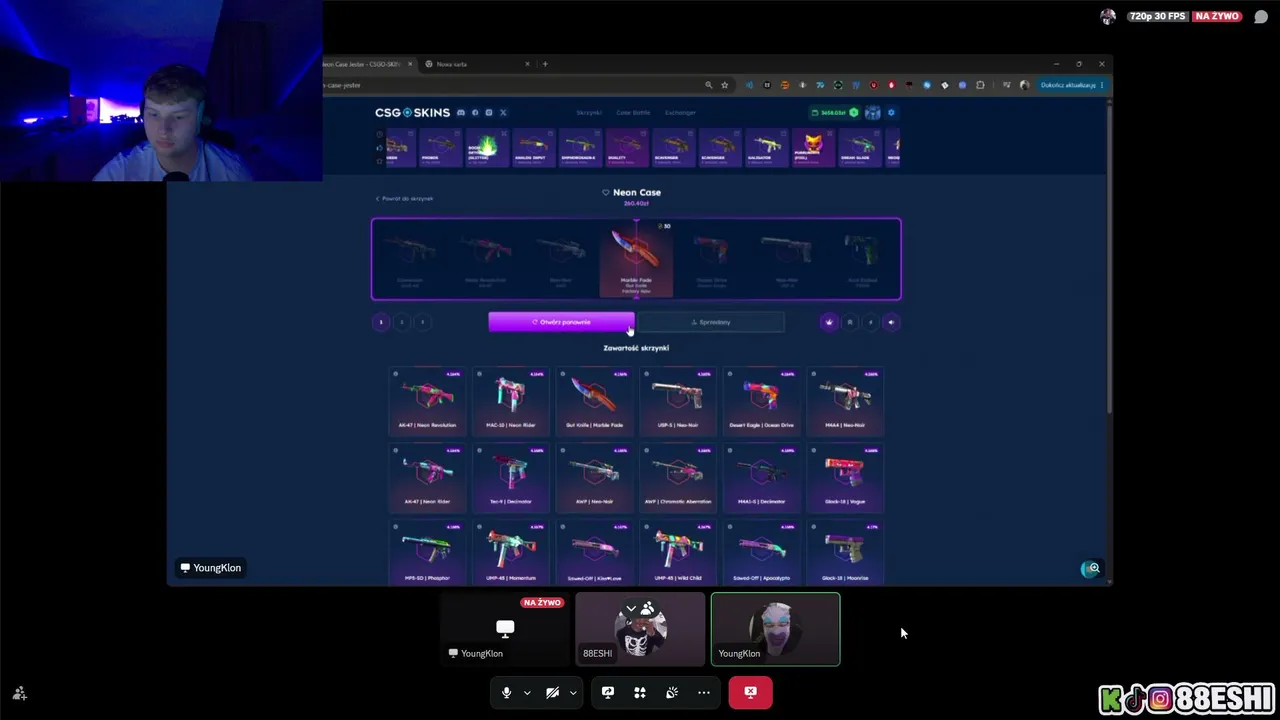Toggle the case opening sound
This screenshot has width=1280, height=720.
click(x=892, y=322)
